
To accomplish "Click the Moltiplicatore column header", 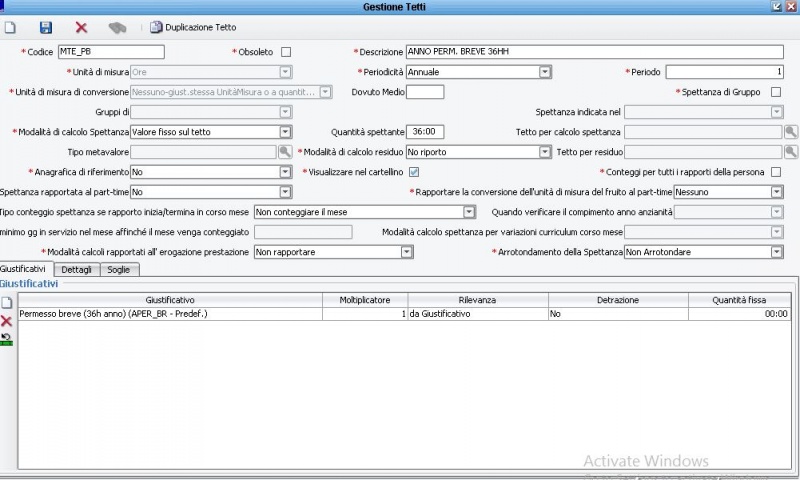I will [x=365, y=300].
